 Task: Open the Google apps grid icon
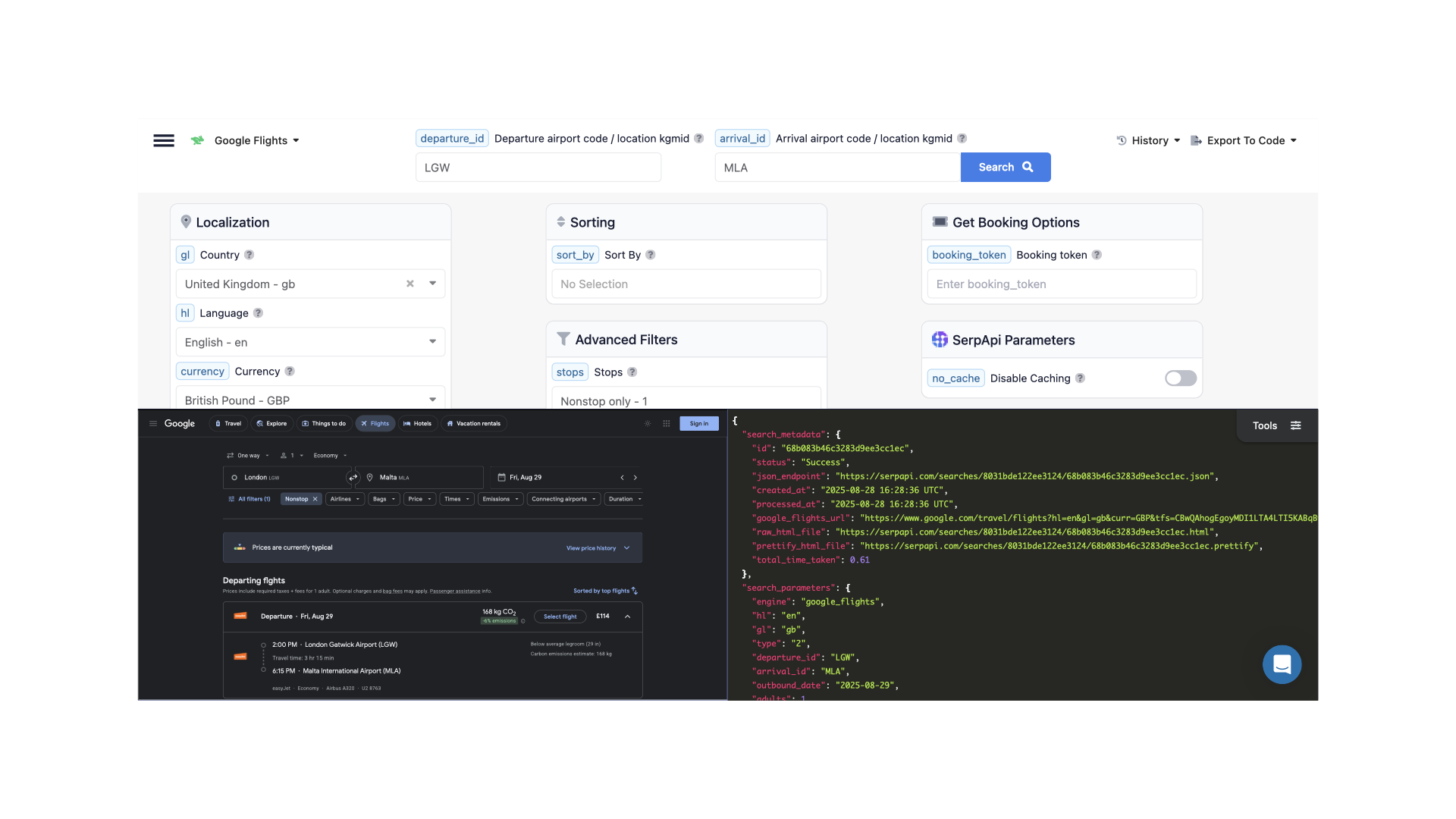tap(666, 423)
